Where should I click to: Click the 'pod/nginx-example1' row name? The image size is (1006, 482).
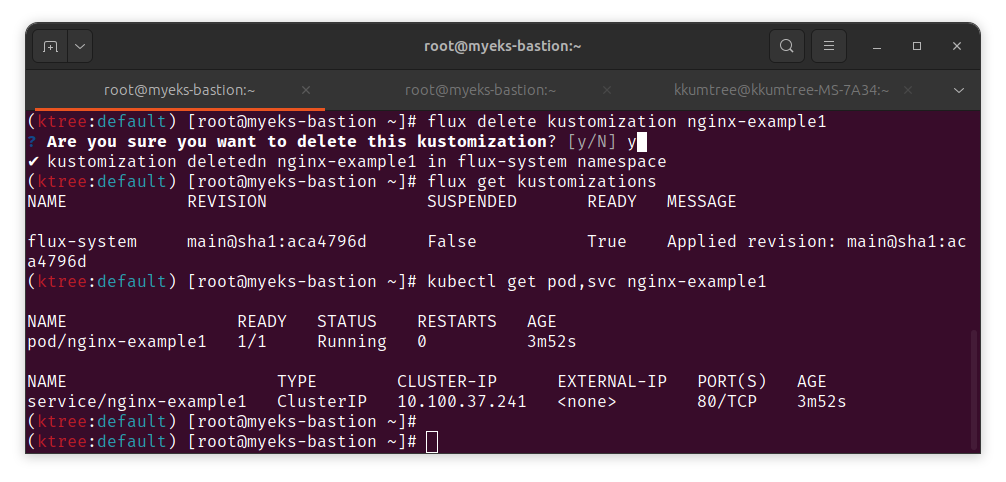[117, 341]
